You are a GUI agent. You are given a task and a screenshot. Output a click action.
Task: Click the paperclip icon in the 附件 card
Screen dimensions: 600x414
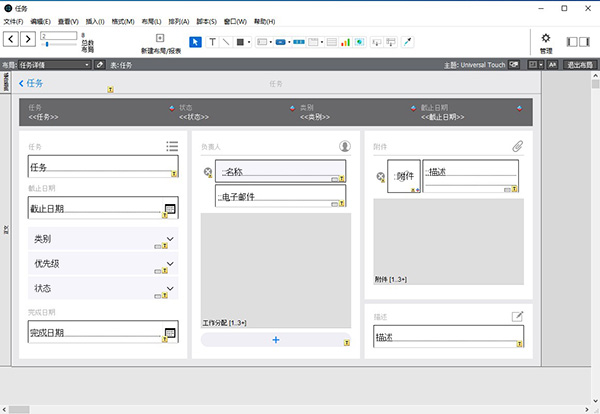pos(518,146)
